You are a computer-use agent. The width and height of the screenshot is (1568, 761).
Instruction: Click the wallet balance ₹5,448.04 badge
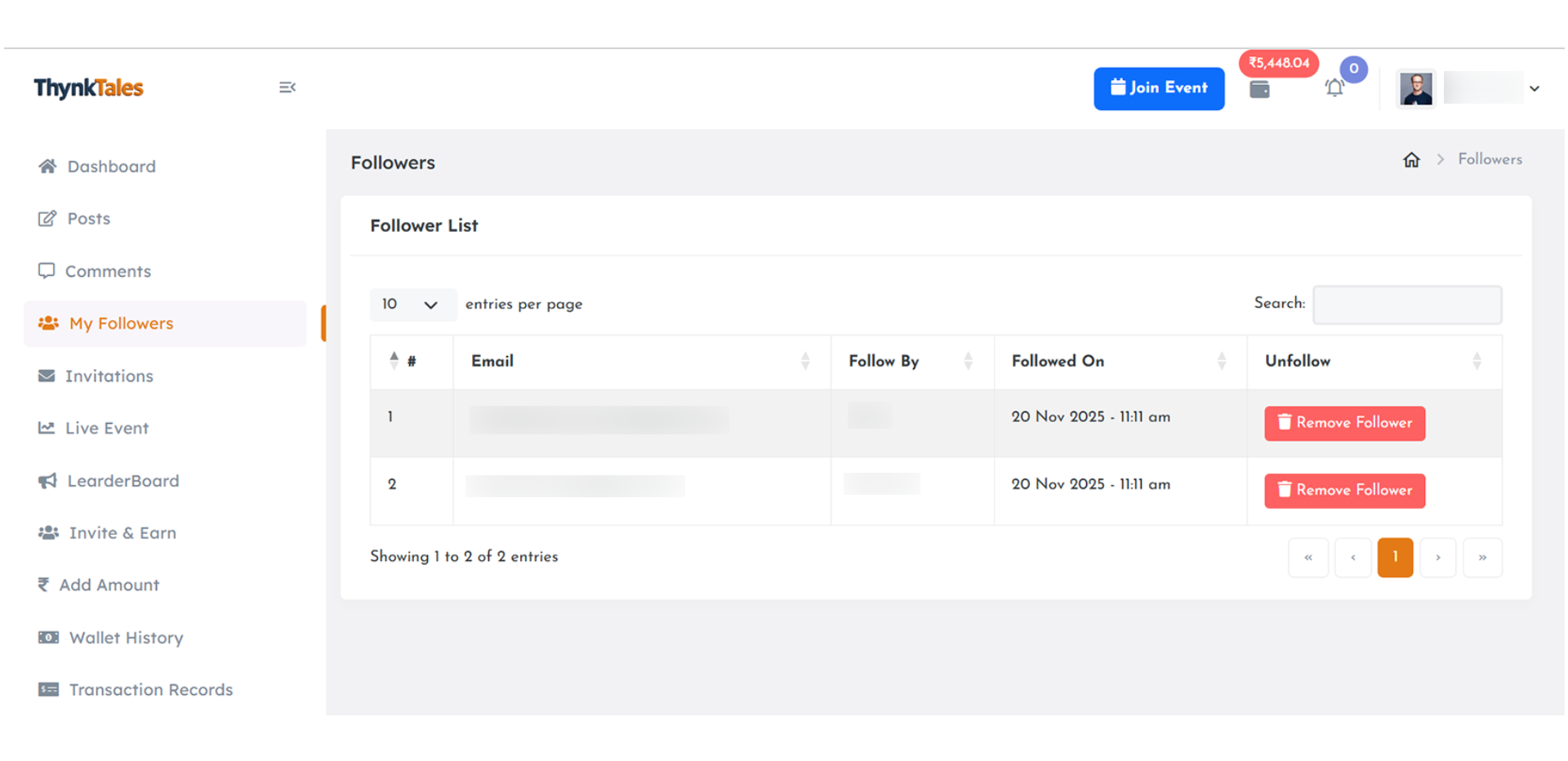[1278, 63]
